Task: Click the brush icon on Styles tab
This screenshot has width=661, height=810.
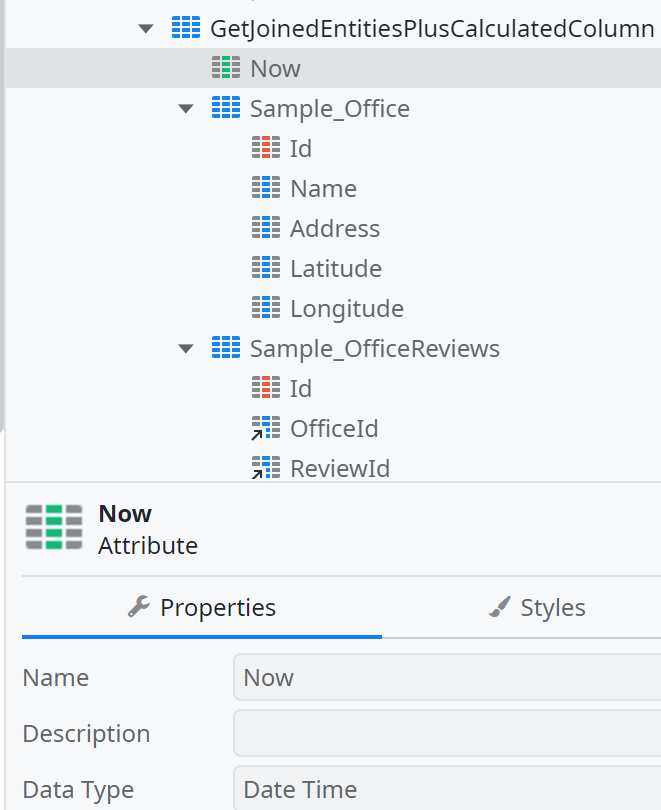Action: [x=499, y=607]
